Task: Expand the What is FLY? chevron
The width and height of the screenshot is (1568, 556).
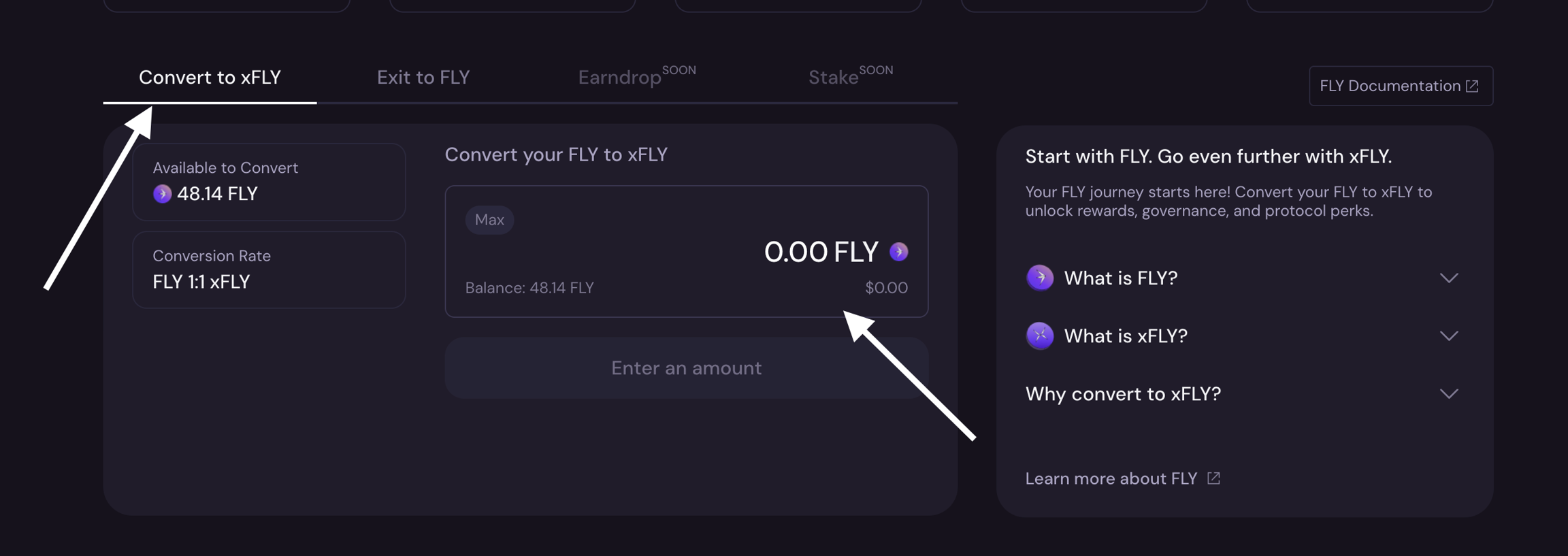Action: click(1449, 278)
